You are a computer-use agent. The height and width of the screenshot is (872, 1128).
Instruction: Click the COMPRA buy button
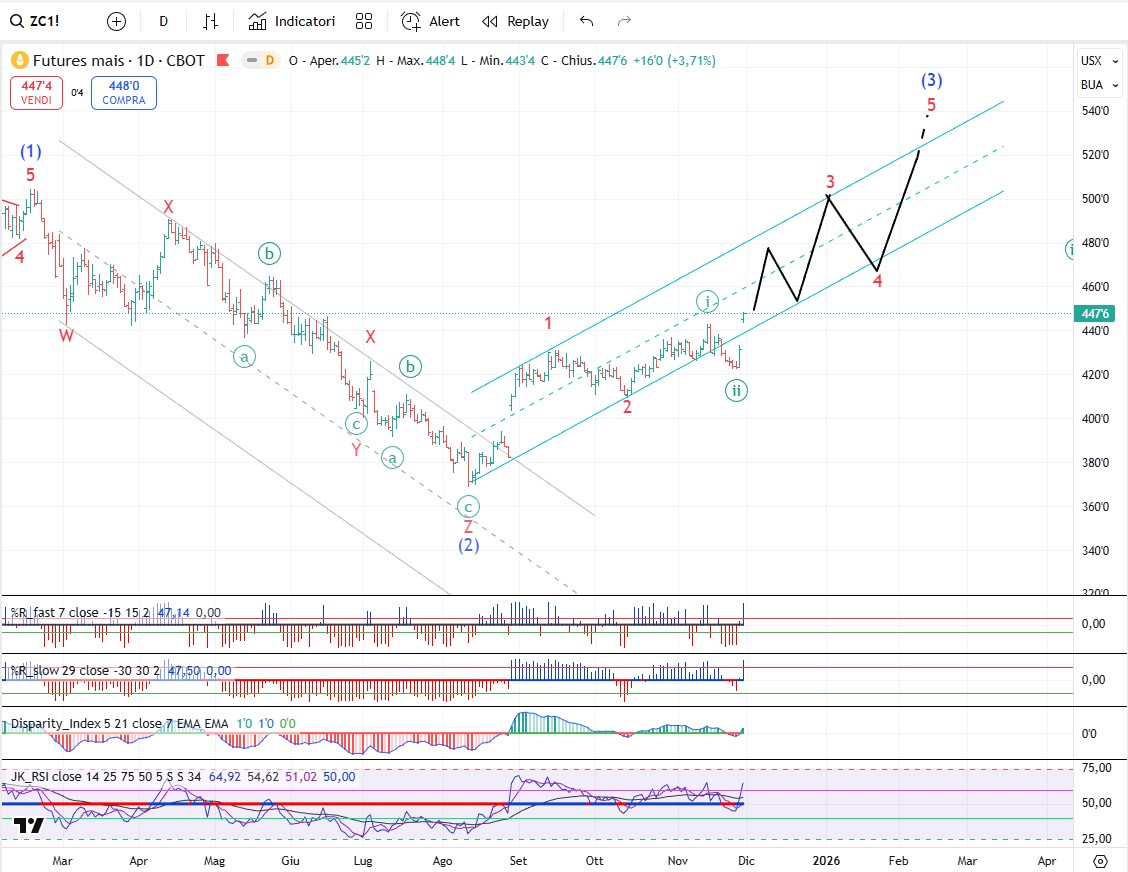coord(123,94)
